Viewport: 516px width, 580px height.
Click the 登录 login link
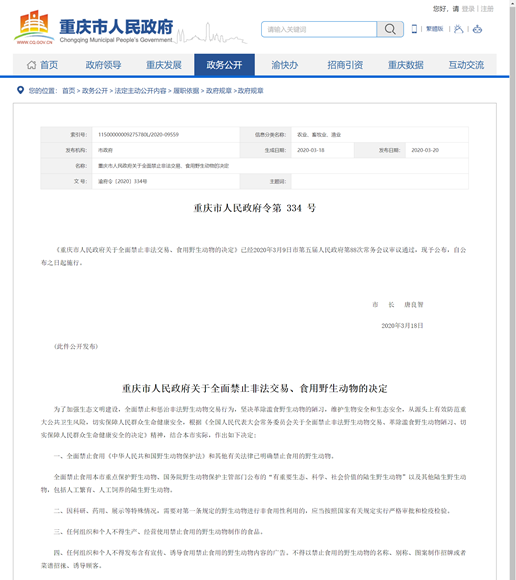(468, 9)
